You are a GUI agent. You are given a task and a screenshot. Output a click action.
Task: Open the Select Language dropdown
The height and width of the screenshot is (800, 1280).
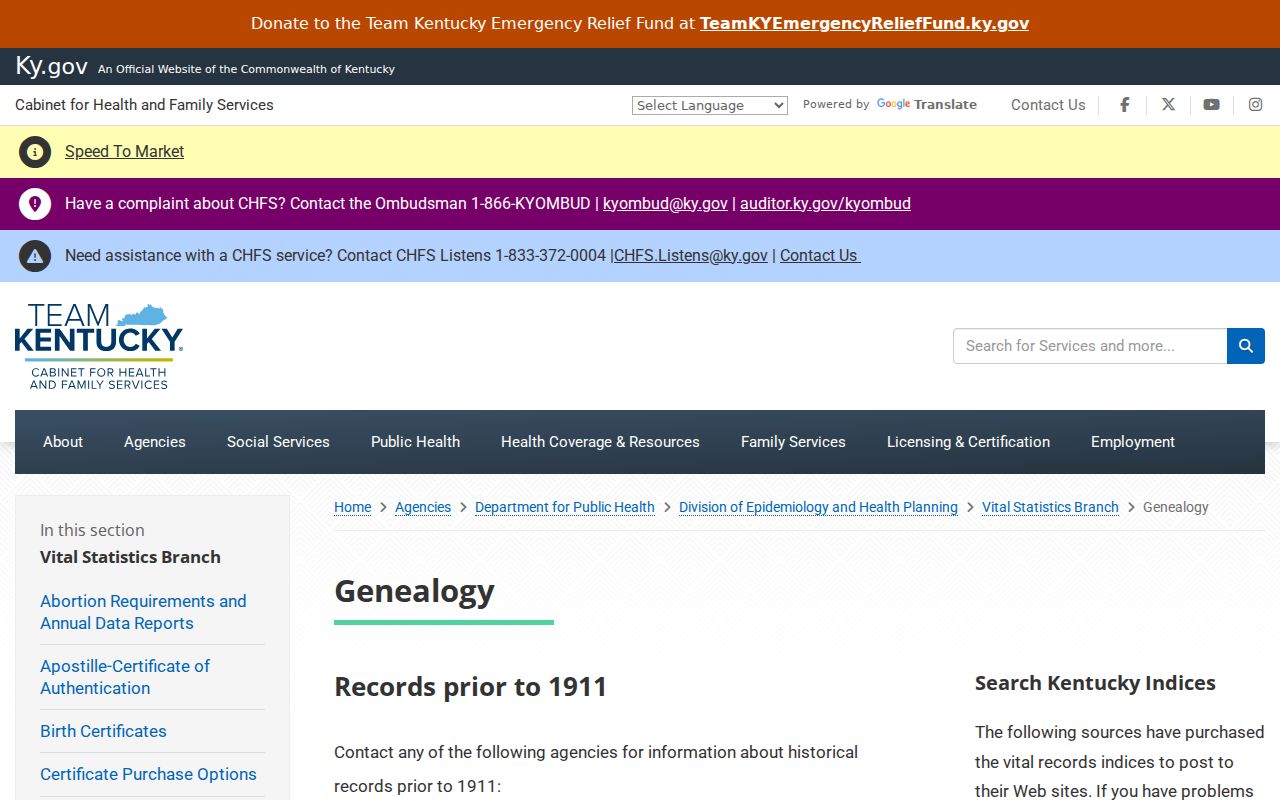tap(710, 105)
